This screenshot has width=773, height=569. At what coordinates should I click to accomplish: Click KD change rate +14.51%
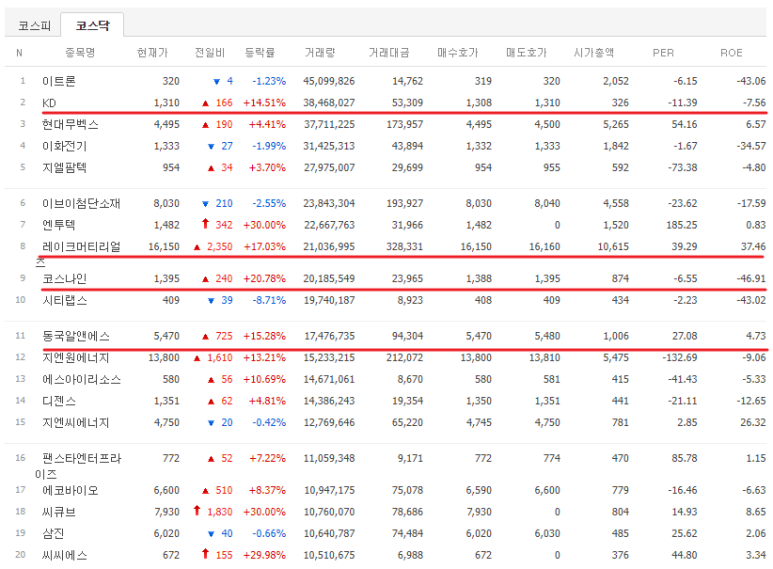pos(264,103)
